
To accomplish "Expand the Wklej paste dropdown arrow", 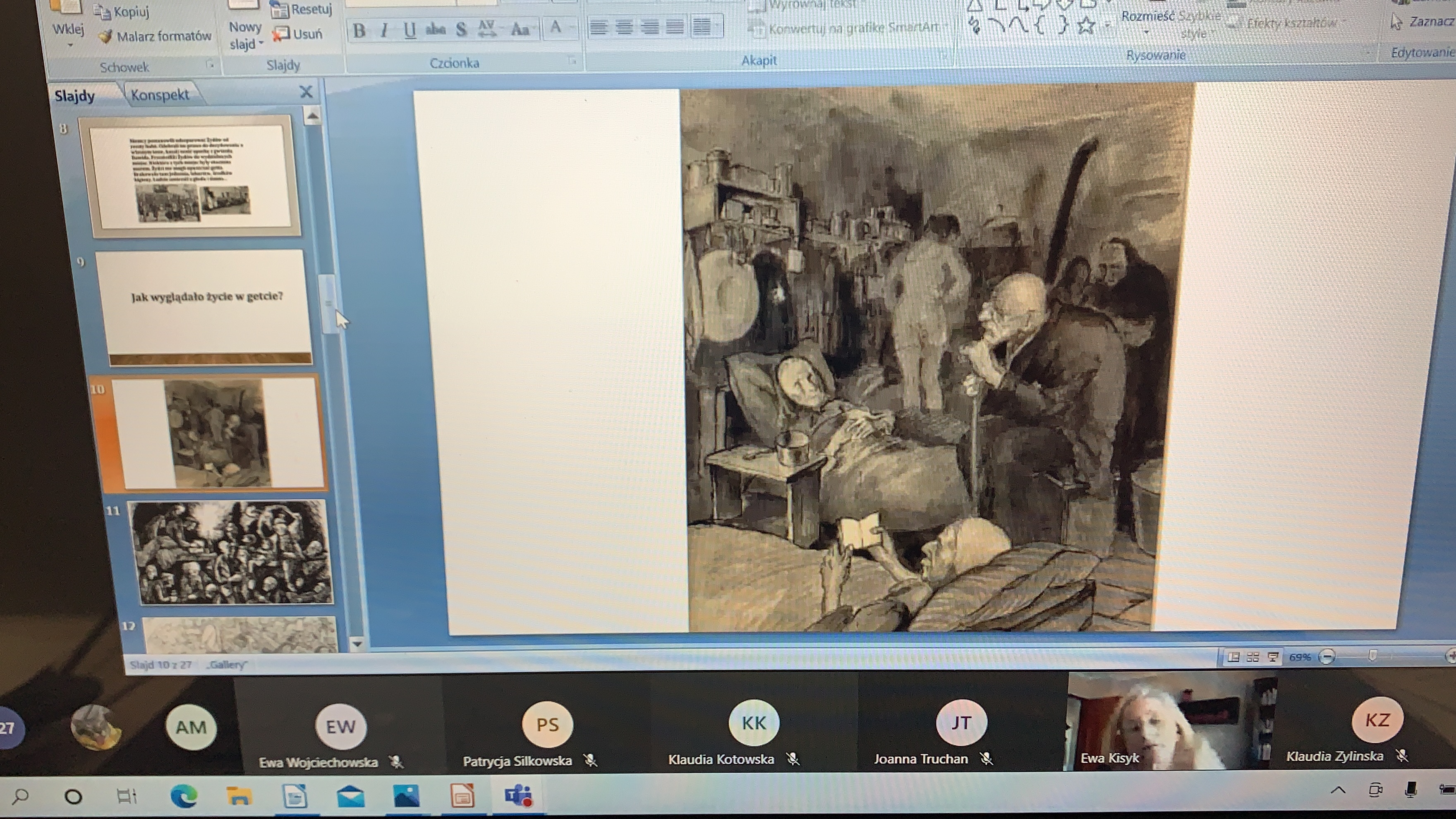I will click(x=69, y=45).
